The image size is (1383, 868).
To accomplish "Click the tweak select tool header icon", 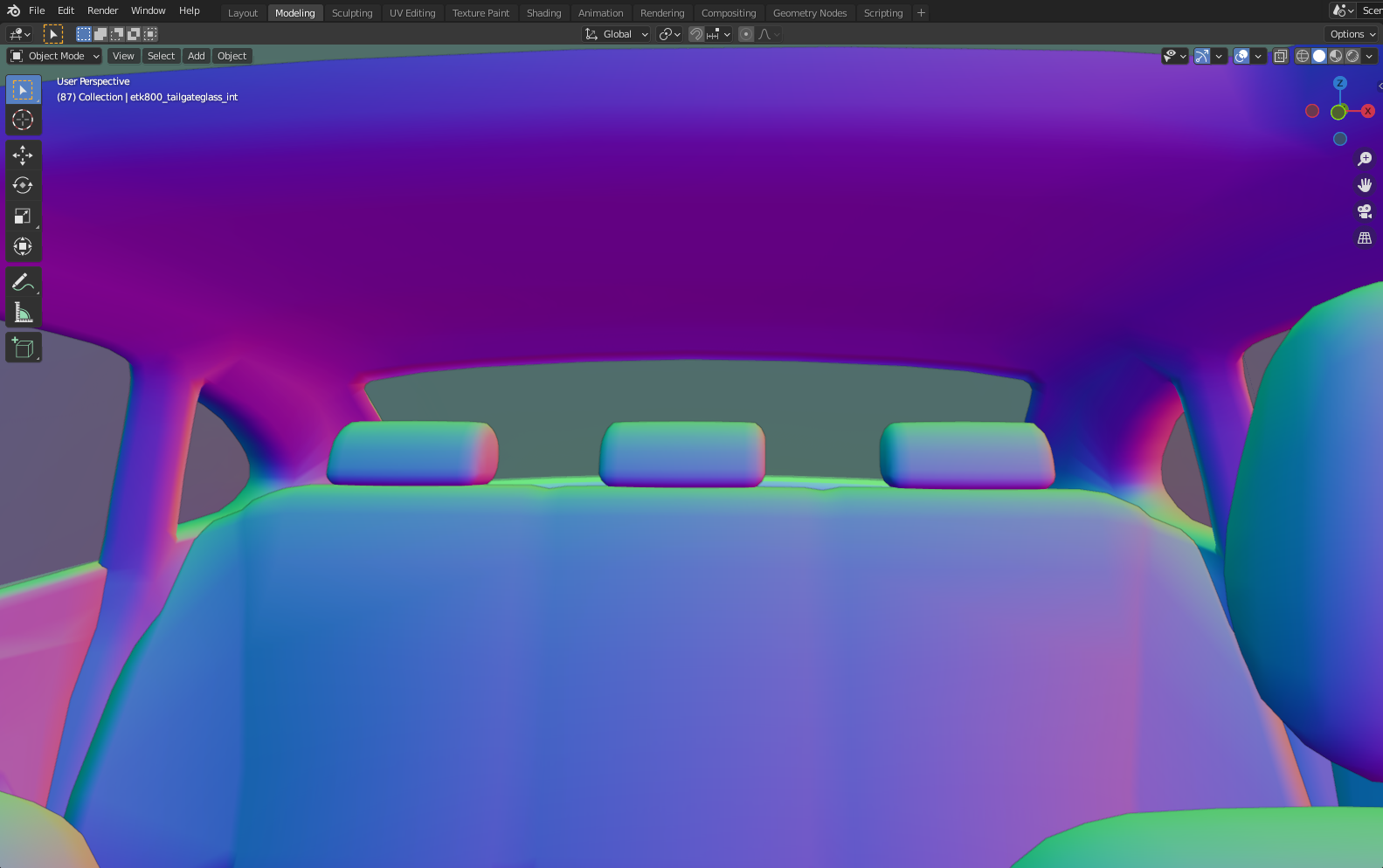I will coord(53,34).
